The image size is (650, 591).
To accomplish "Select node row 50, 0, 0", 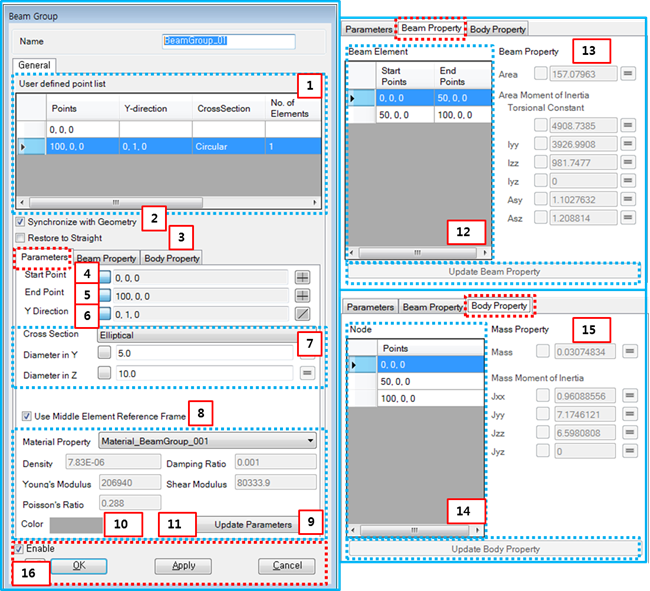I will 416,381.
